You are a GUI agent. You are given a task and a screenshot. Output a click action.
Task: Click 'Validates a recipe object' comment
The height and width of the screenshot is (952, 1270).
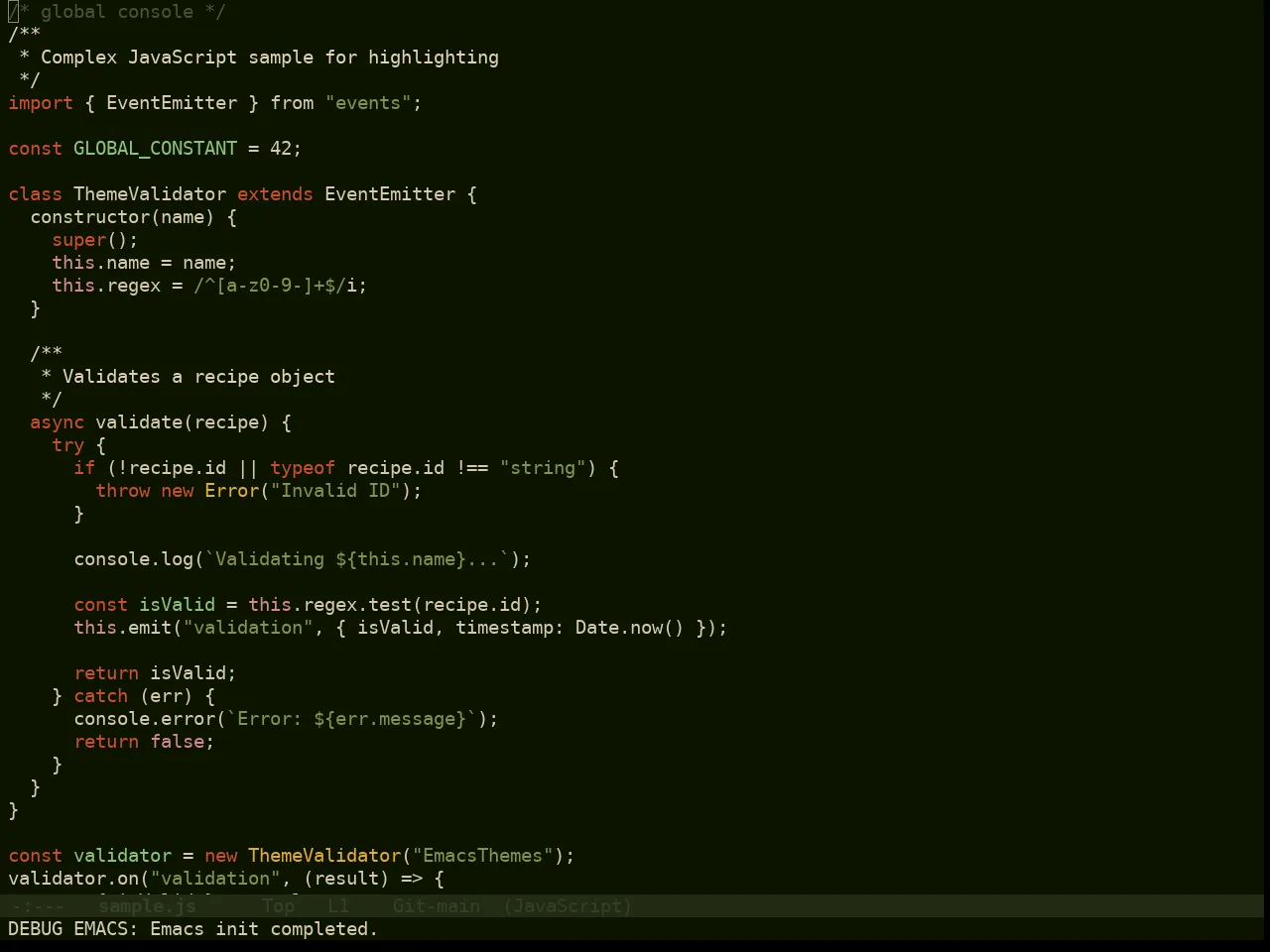point(198,377)
